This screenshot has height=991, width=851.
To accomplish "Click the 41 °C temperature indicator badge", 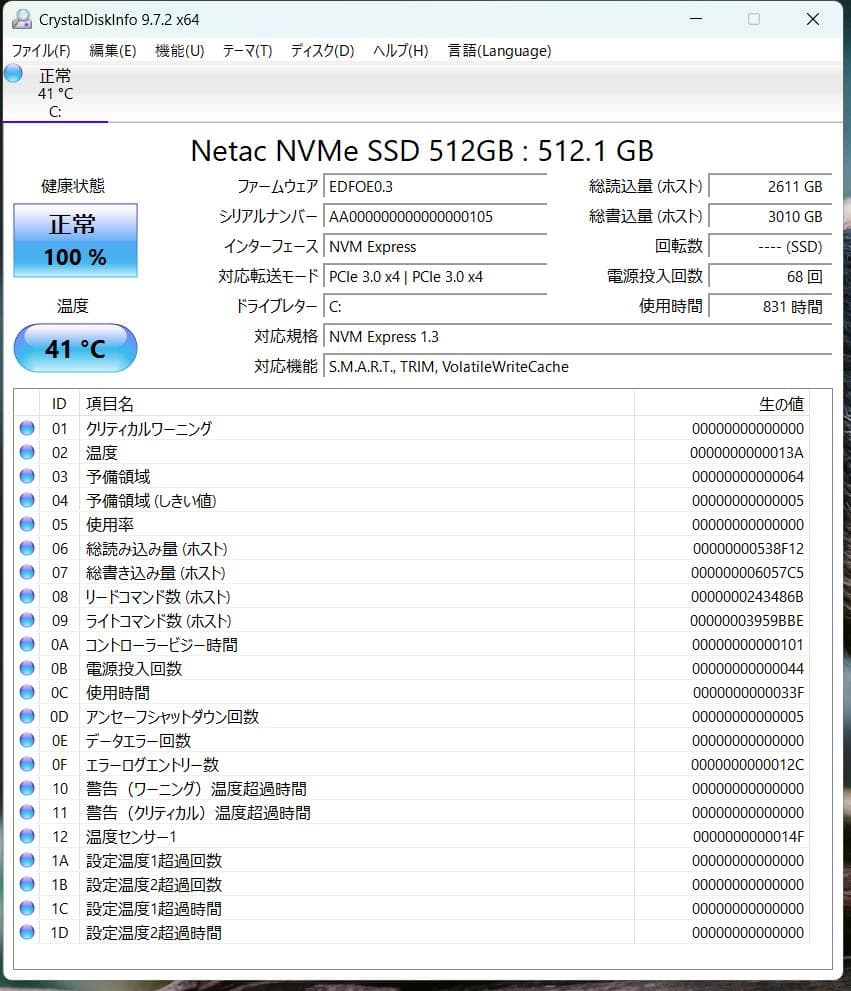I will (75, 348).
